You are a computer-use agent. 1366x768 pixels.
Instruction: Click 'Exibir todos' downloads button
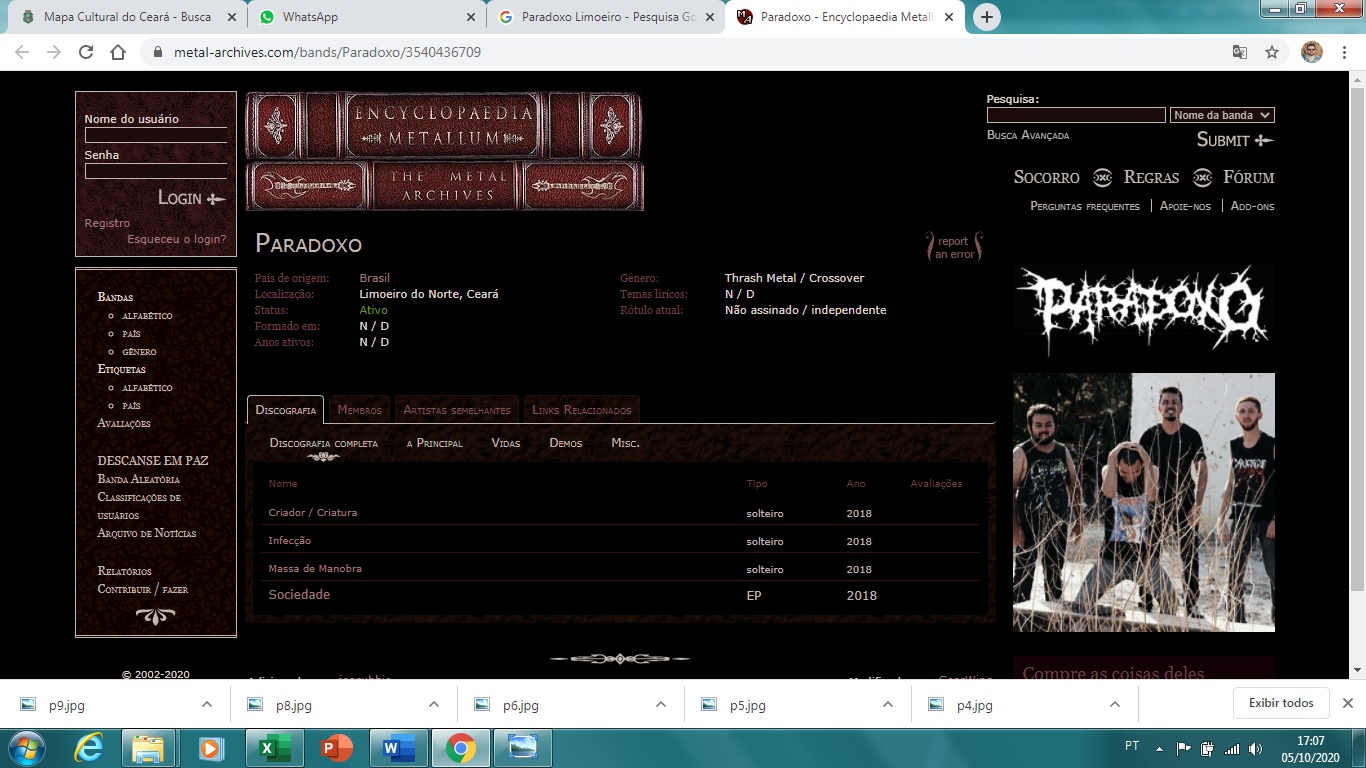coord(1281,703)
